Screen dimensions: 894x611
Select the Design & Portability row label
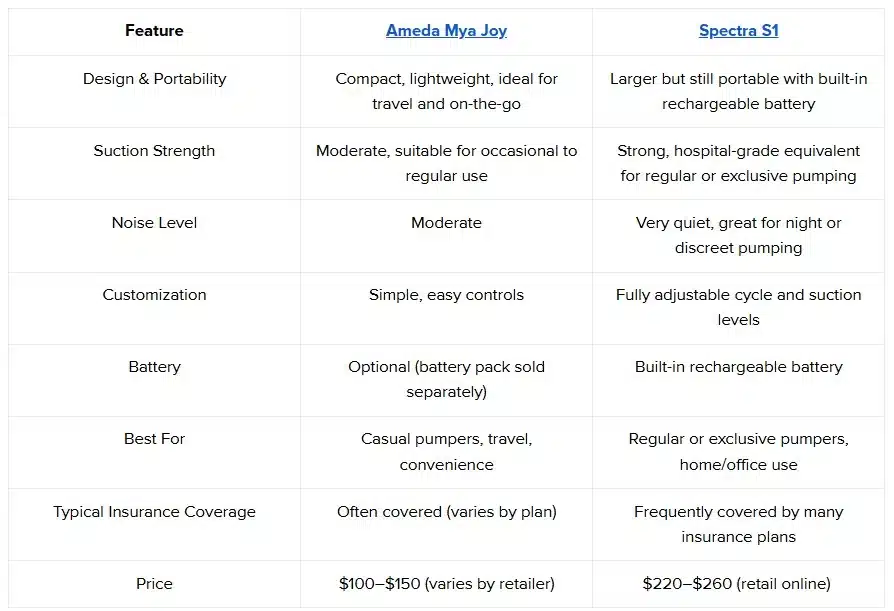(x=154, y=79)
